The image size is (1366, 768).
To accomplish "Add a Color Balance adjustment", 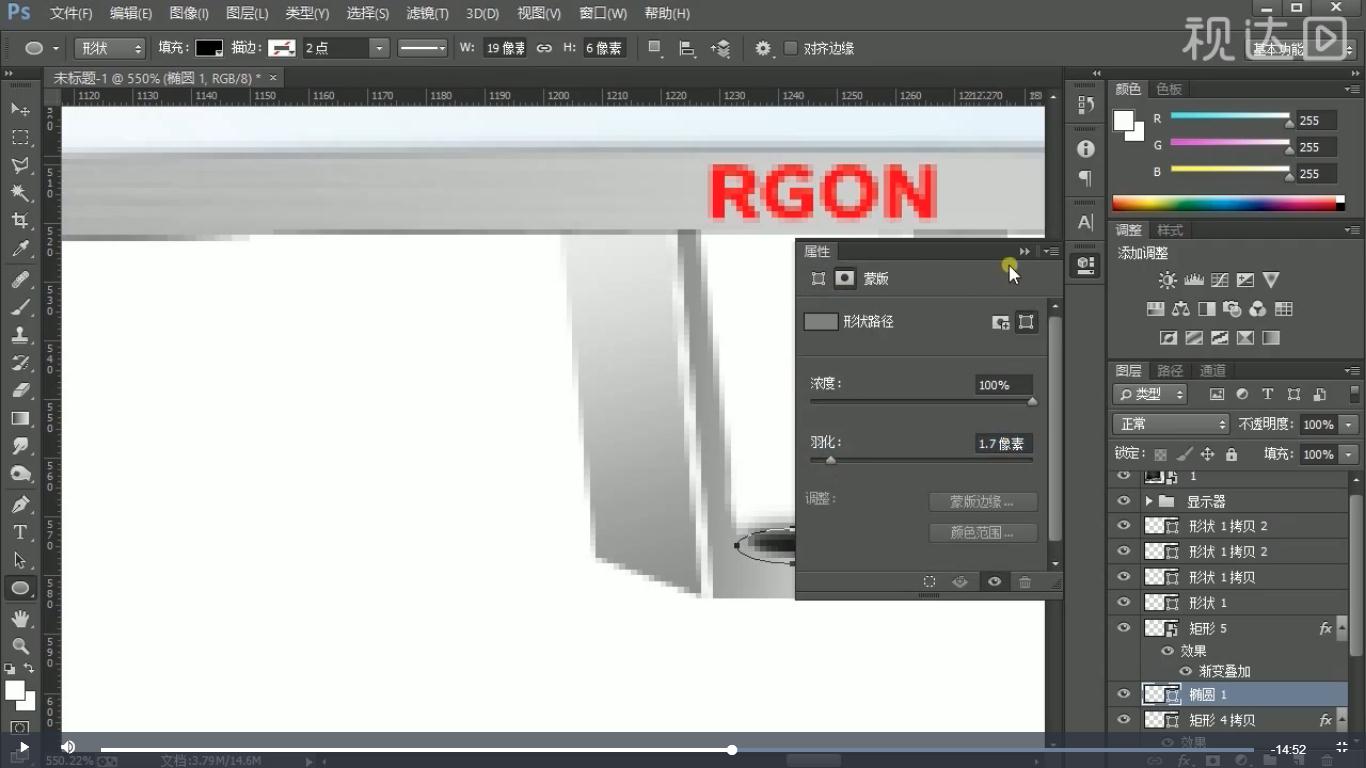I will (1181, 310).
